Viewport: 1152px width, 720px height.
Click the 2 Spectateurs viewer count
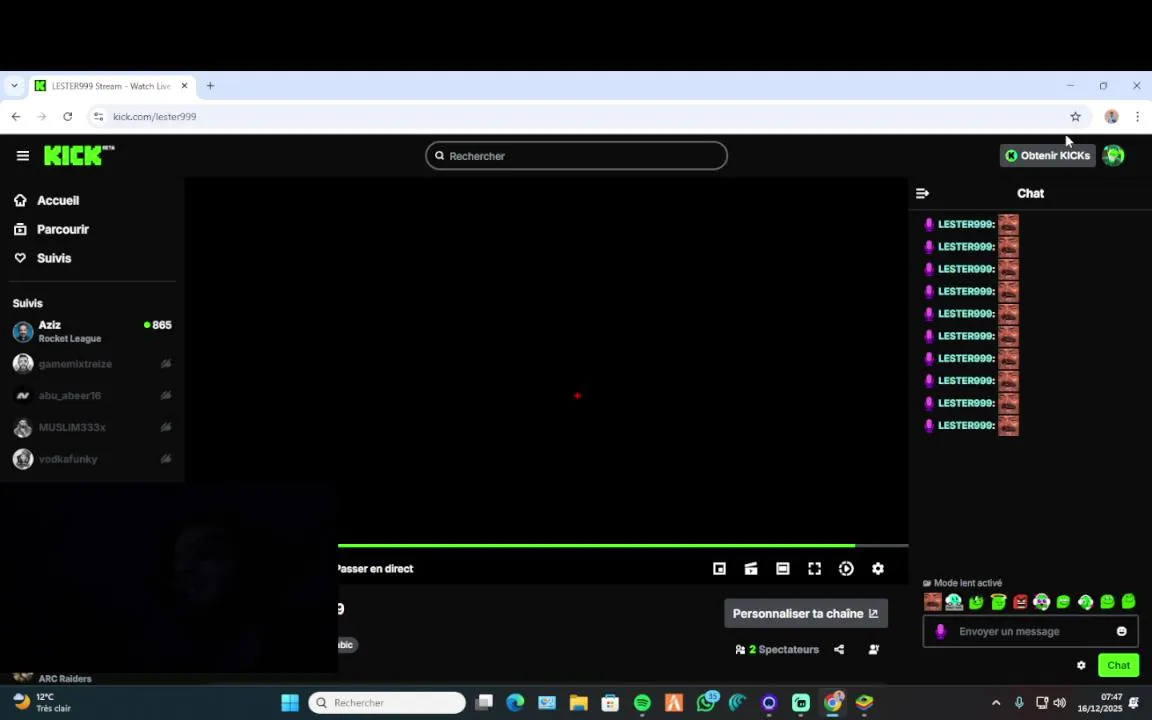(x=777, y=649)
